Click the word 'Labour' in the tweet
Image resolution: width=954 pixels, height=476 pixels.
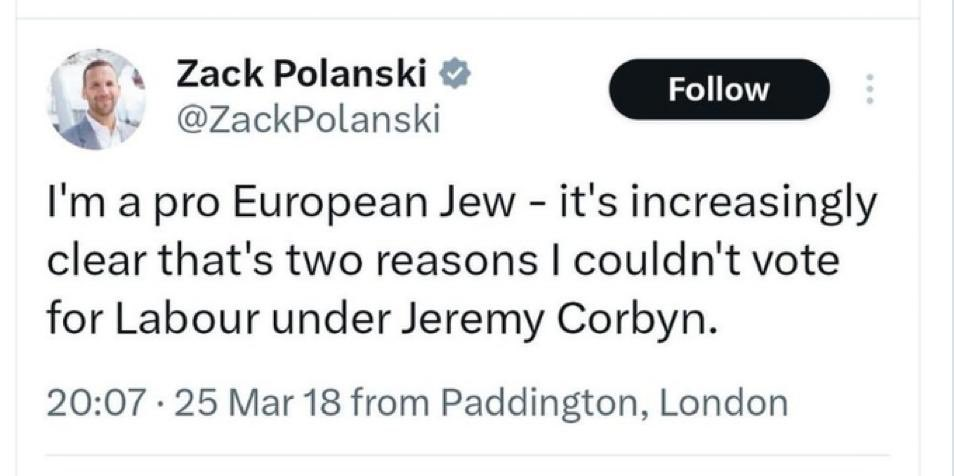coord(168,319)
